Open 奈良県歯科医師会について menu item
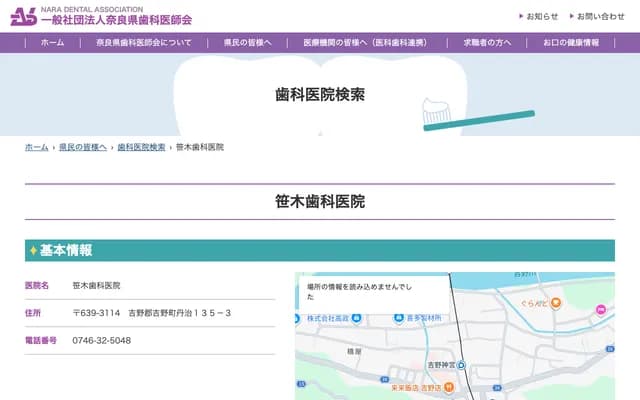 (144, 43)
